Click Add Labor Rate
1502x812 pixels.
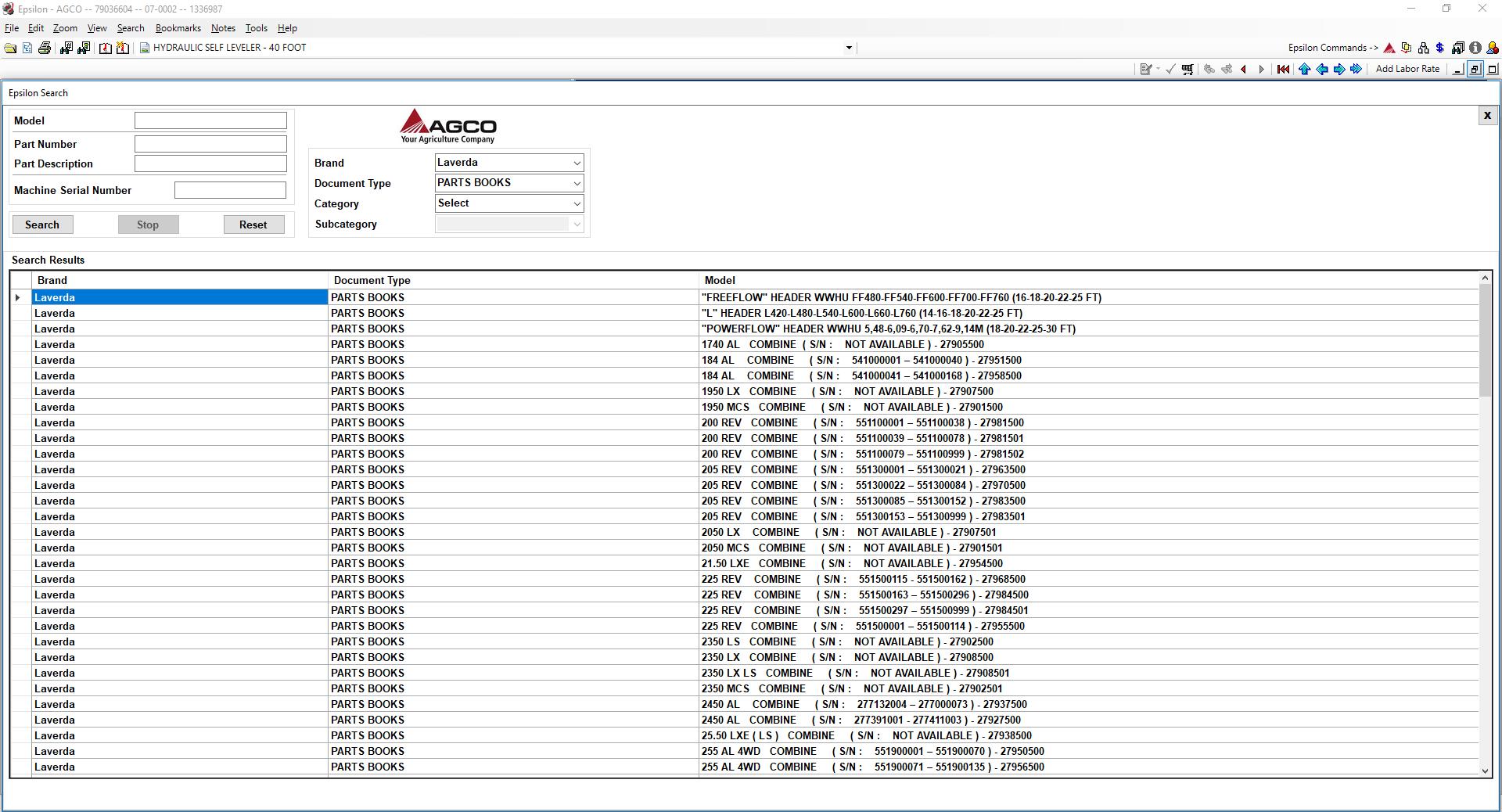pos(1407,69)
